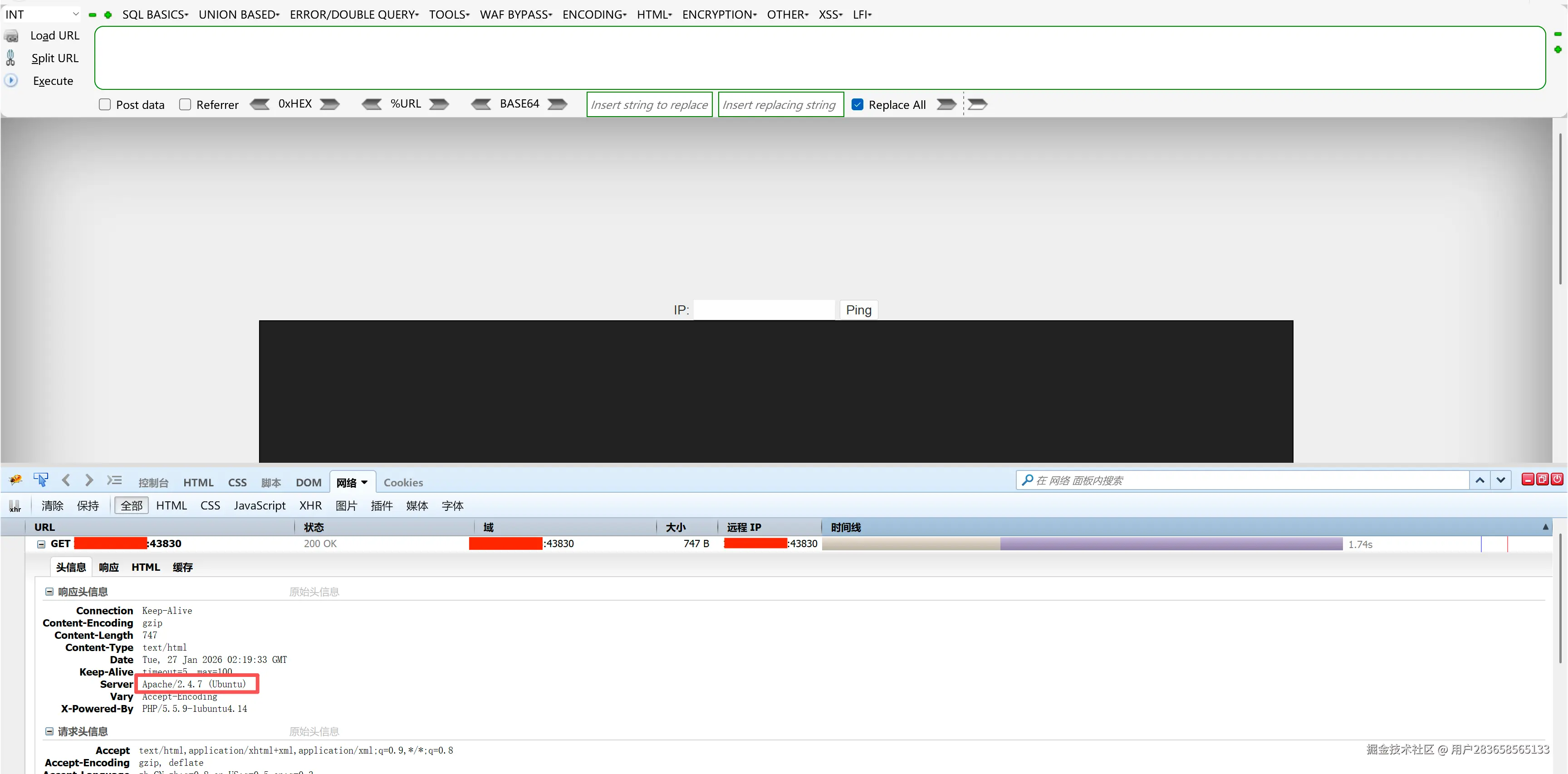
Task: Minimize the Firebug panel
Action: (x=1528, y=480)
